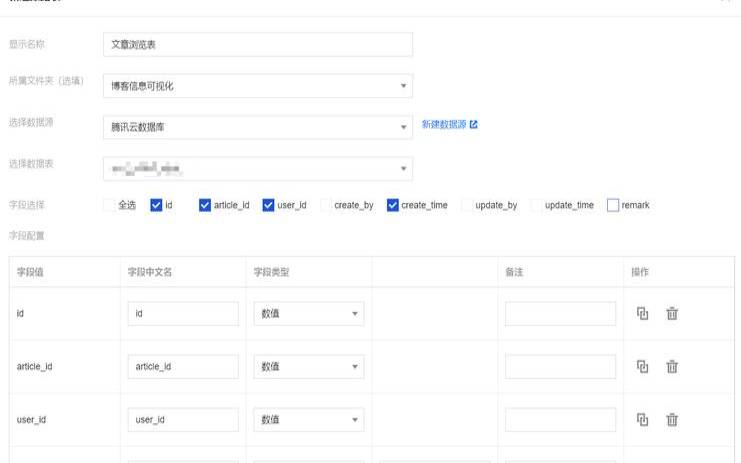Uncheck the create_time field checkbox
Screen dimensions: 741x463
393,205
